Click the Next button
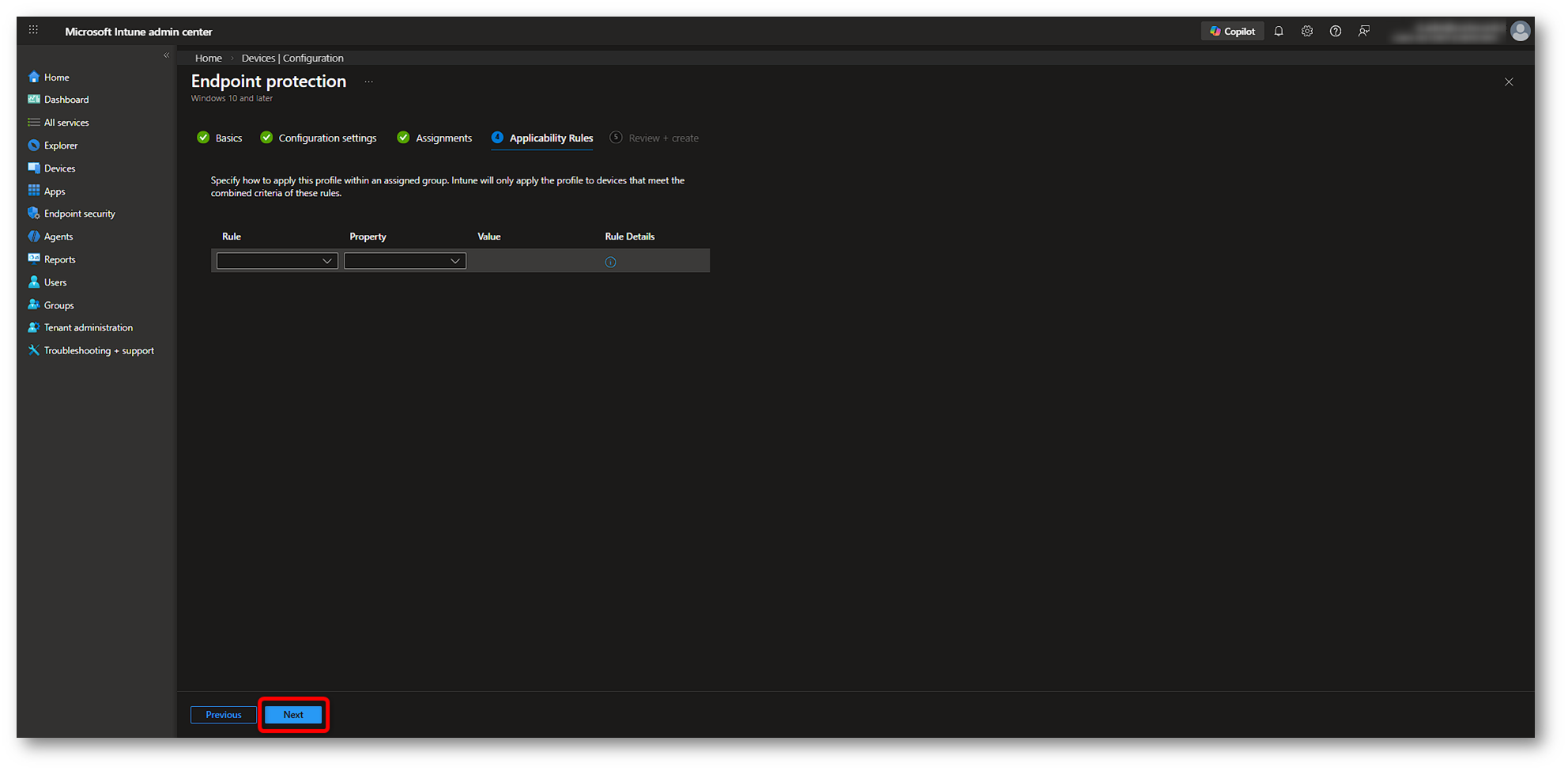The image size is (1568, 771). click(293, 715)
